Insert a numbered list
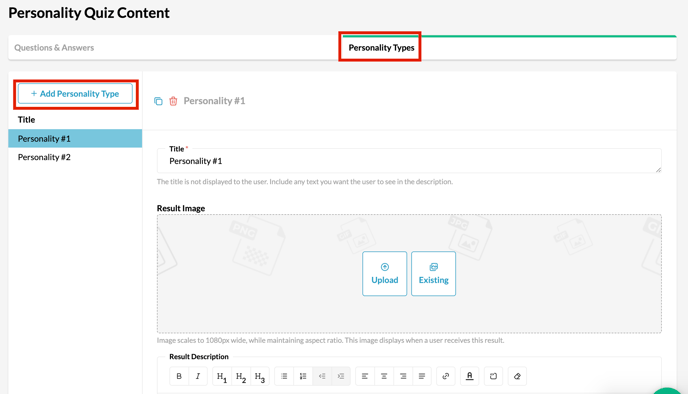The width and height of the screenshot is (688, 394). [x=303, y=376]
